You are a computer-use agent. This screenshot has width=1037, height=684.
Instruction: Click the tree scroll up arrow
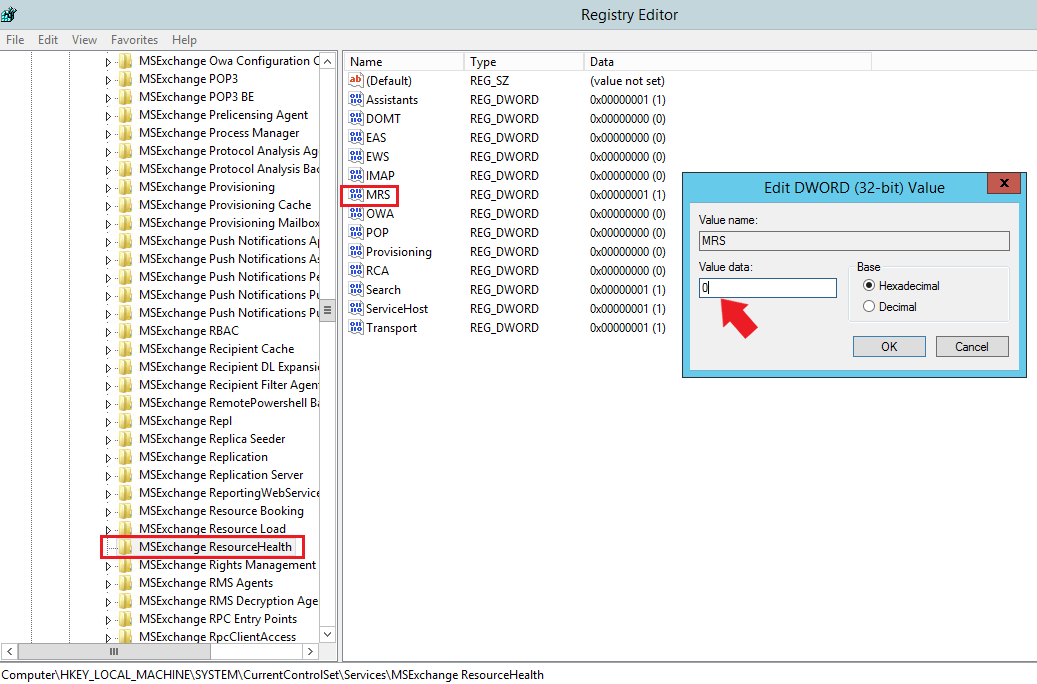pos(327,62)
